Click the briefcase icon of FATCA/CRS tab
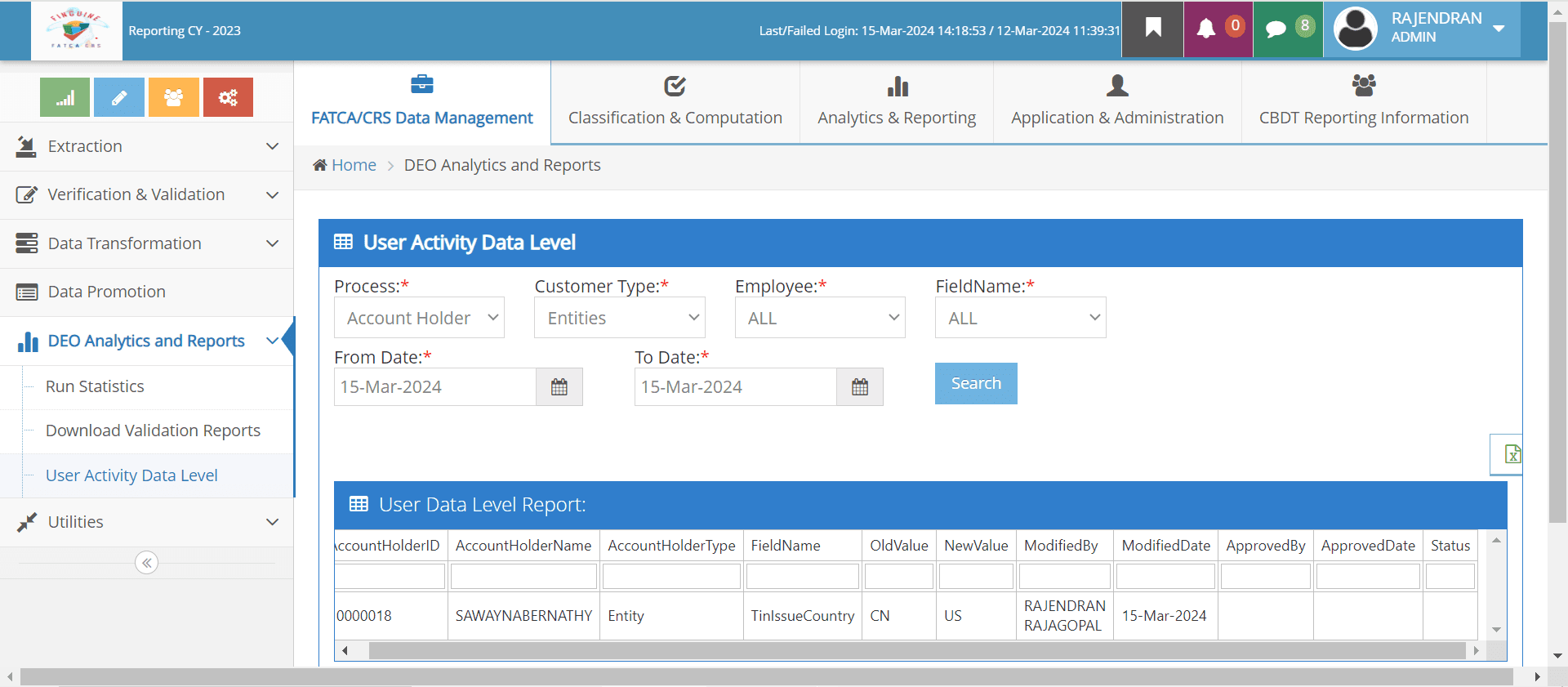Image resolution: width=1568 pixels, height=687 pixels. (x=422, y=84)
